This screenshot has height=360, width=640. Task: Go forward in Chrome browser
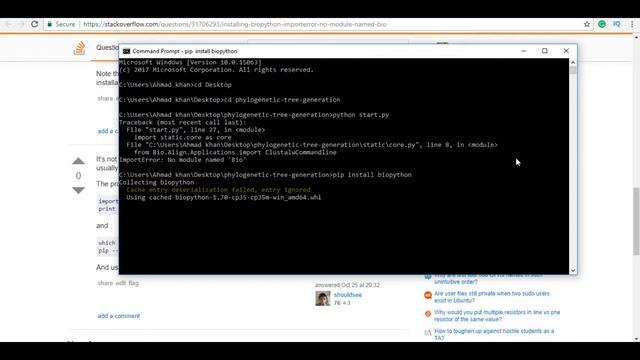[x=21, y=24]
